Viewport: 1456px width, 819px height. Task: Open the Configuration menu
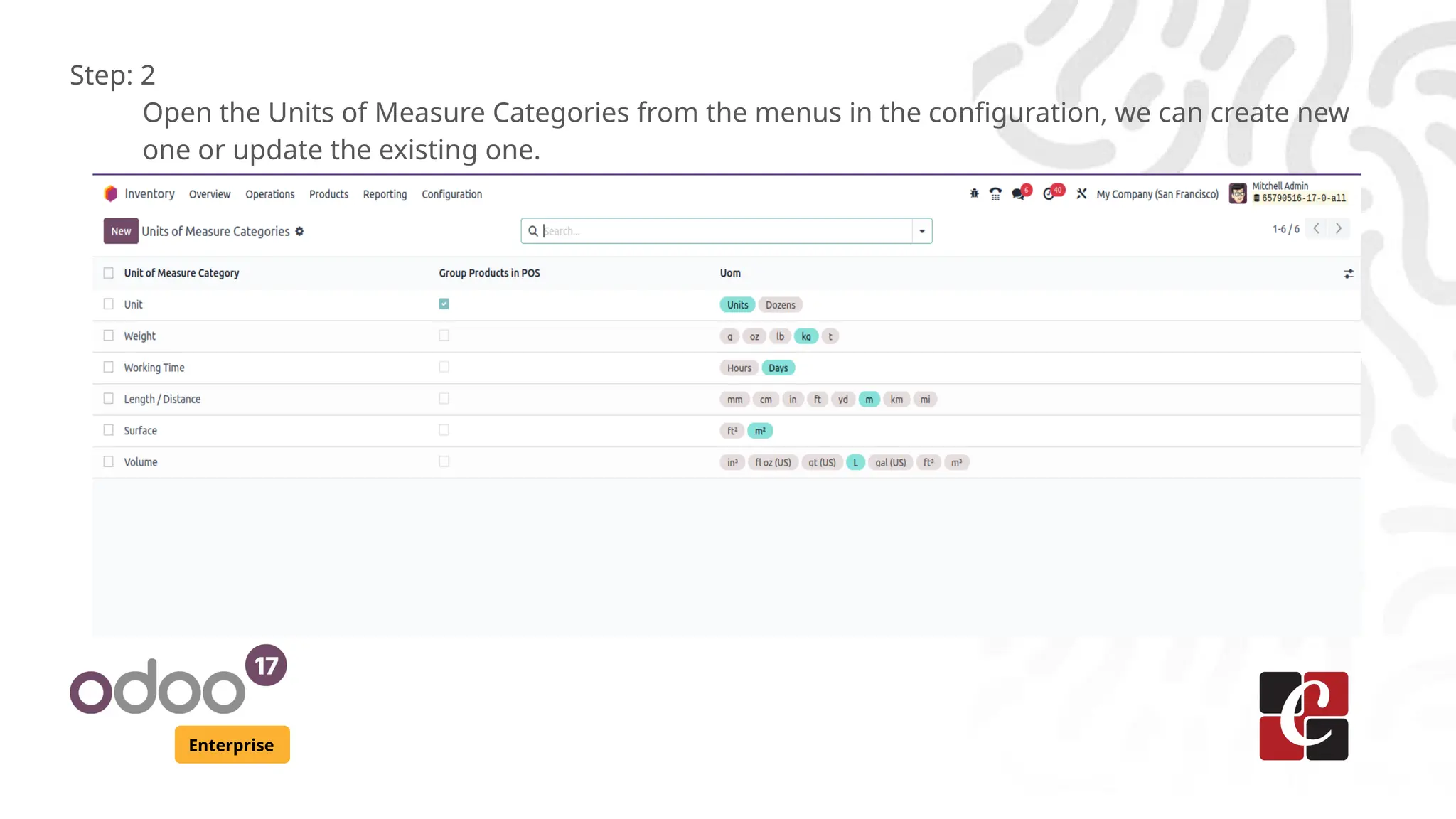tap(451, 194)
